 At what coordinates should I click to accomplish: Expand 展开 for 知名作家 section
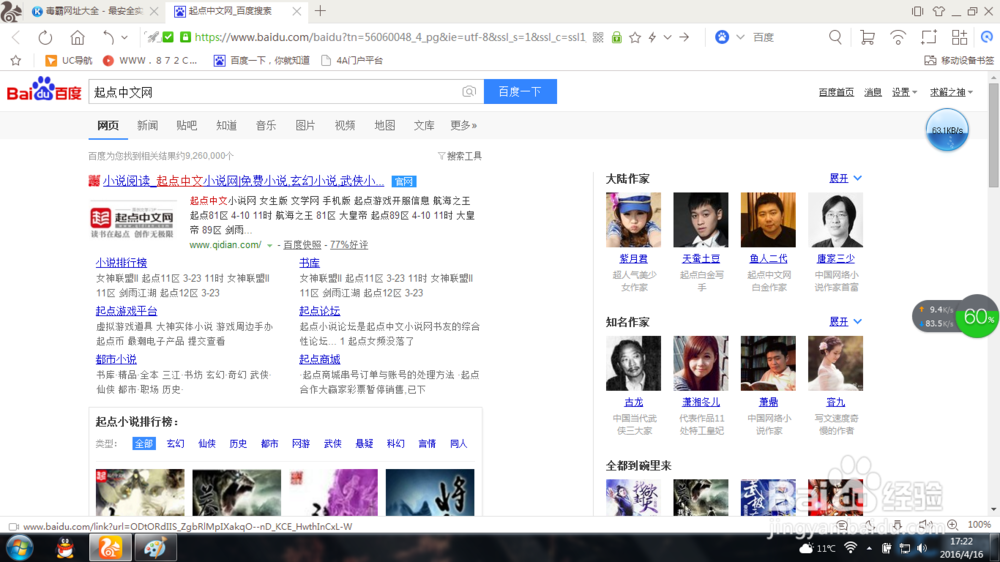click(x=845, y=322)
